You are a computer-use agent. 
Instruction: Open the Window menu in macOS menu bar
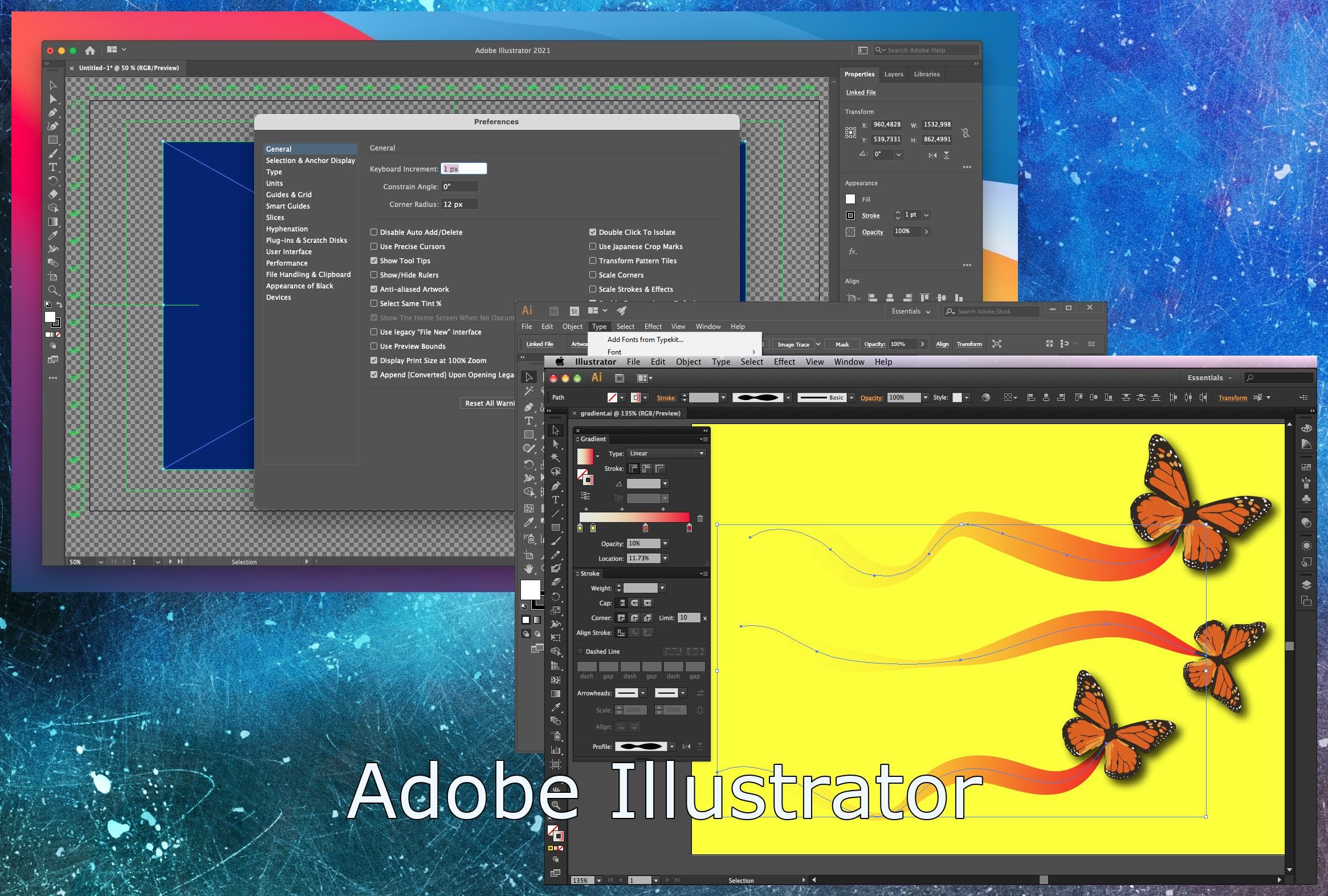coord(849,362)
